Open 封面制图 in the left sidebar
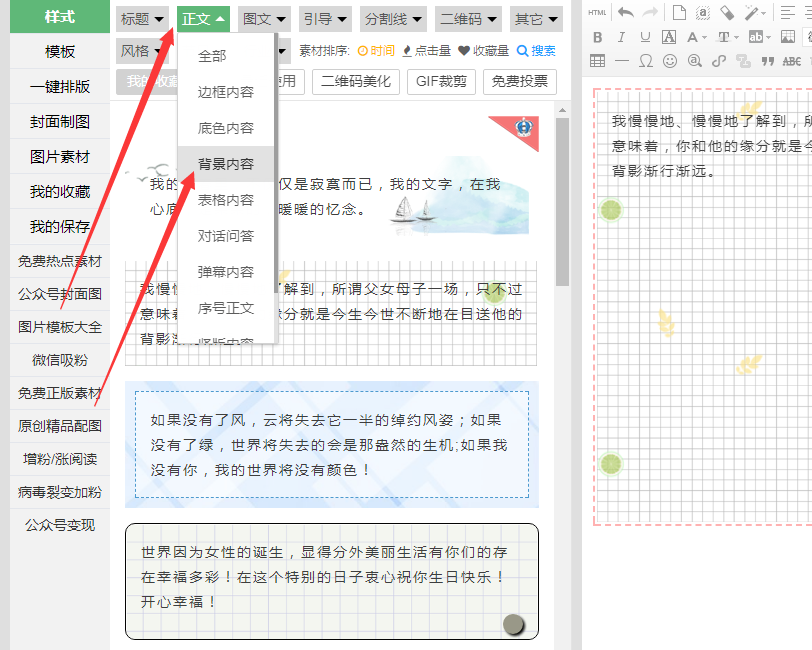The height and width of the screenshot is (650, 812). (60, 122)
